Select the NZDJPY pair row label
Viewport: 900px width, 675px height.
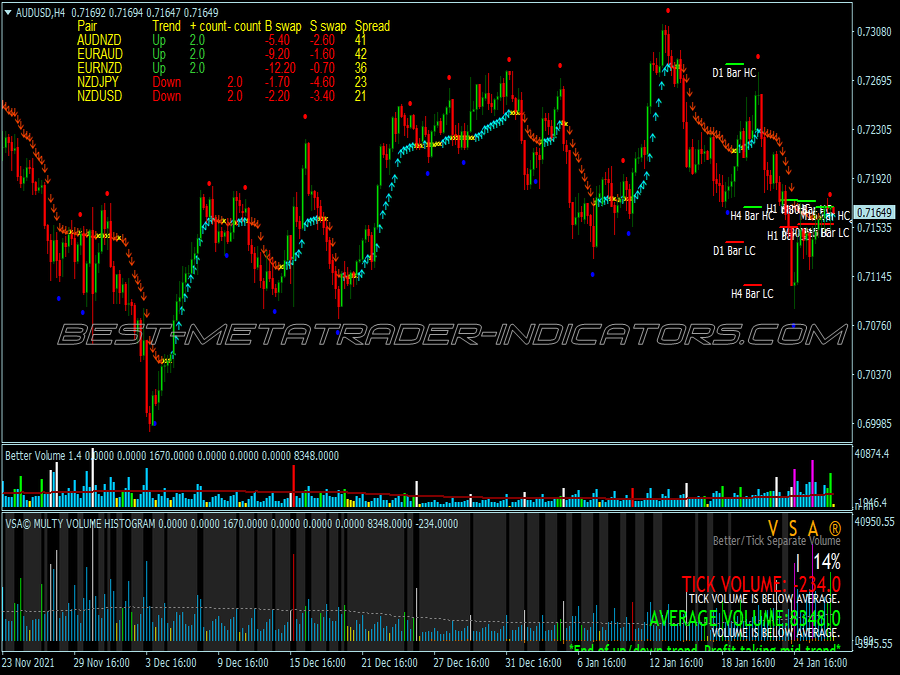coord(98,82)
